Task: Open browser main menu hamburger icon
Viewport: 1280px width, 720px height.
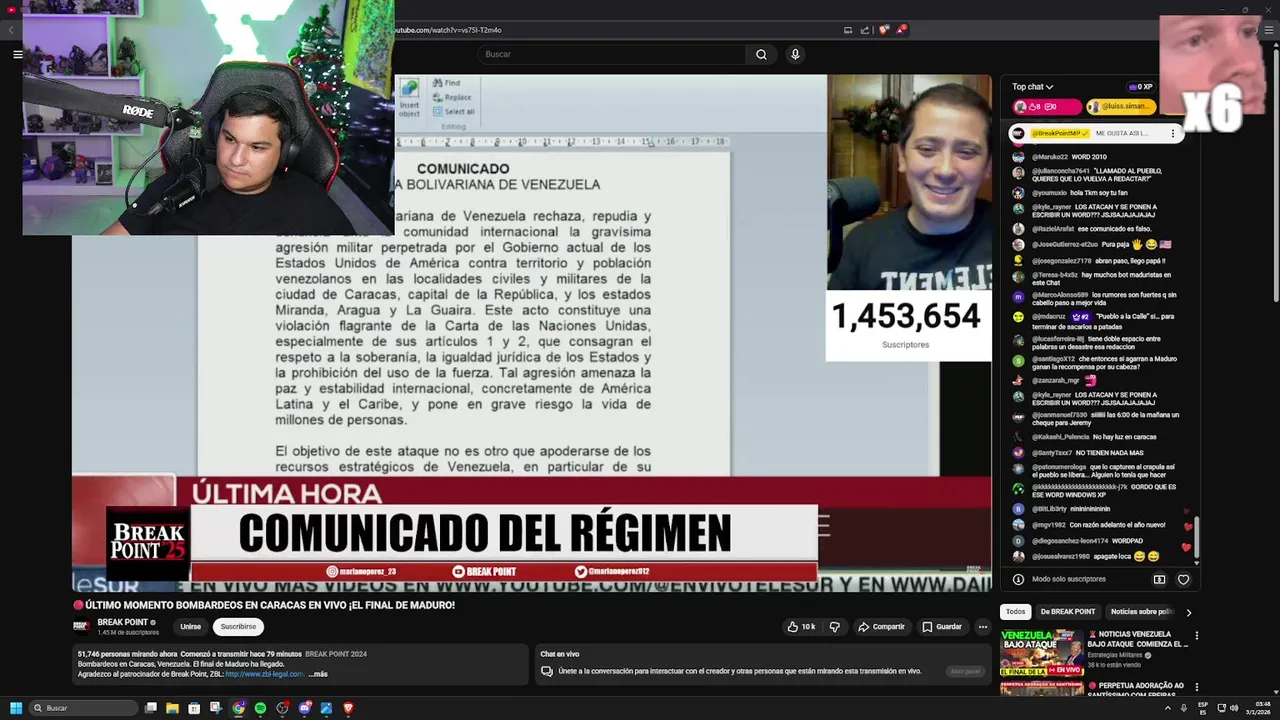Action: pos(1269,30)
